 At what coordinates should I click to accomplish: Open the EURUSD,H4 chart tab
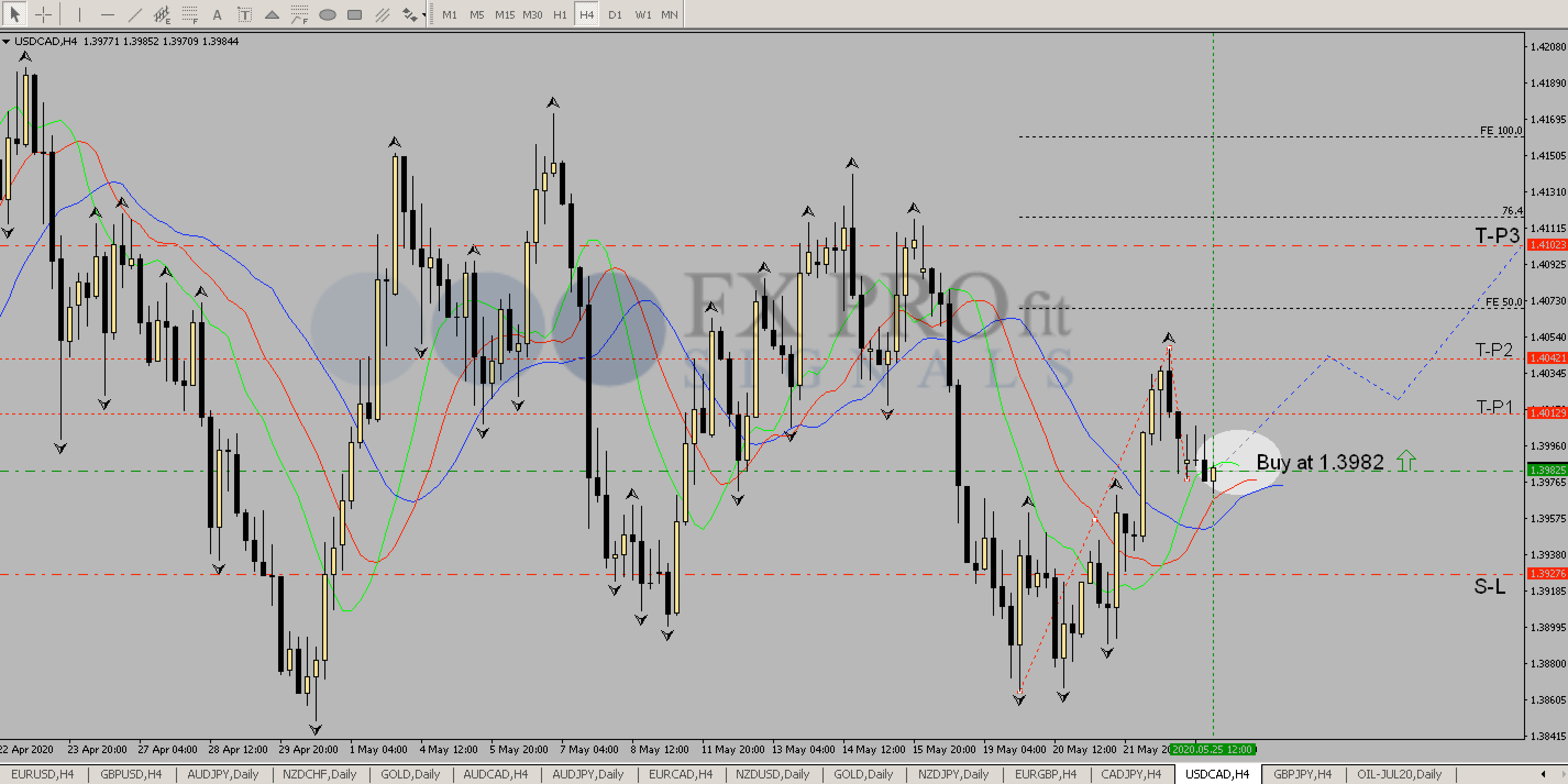click(43, 774)
